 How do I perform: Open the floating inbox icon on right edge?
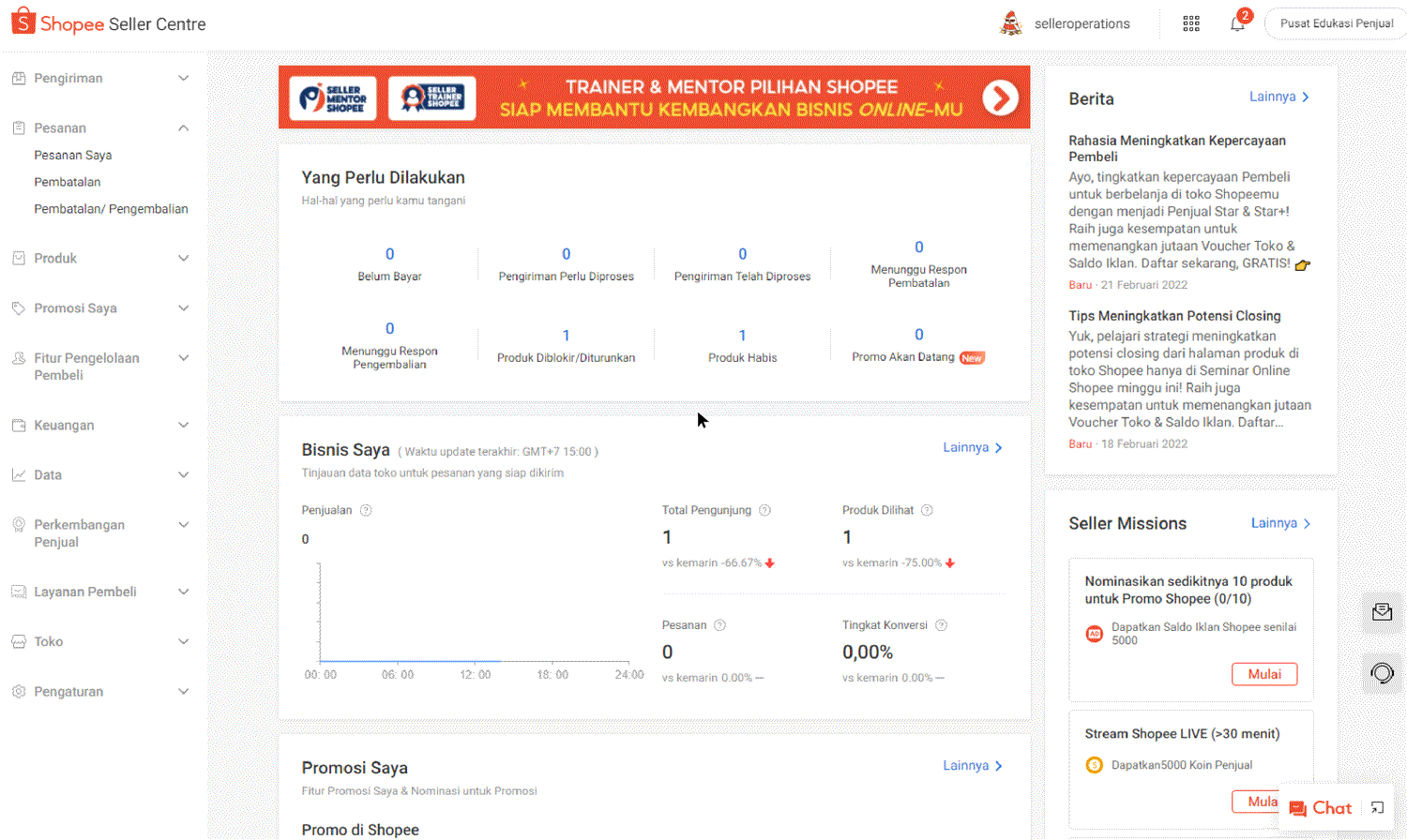click(x=1383, y=612)
